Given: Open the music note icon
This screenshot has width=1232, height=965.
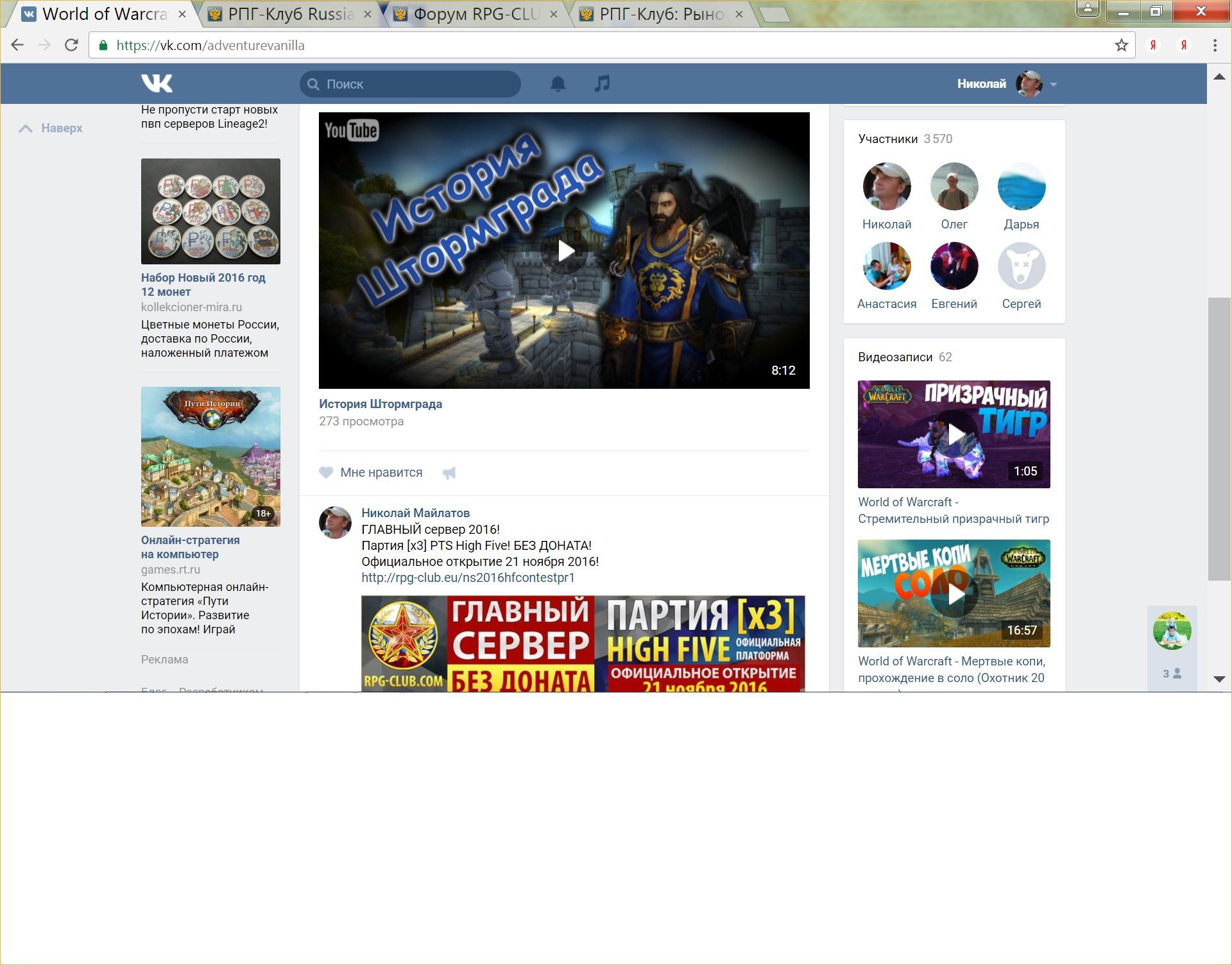Looking at the screenshot, I should (x=602, y=83).
